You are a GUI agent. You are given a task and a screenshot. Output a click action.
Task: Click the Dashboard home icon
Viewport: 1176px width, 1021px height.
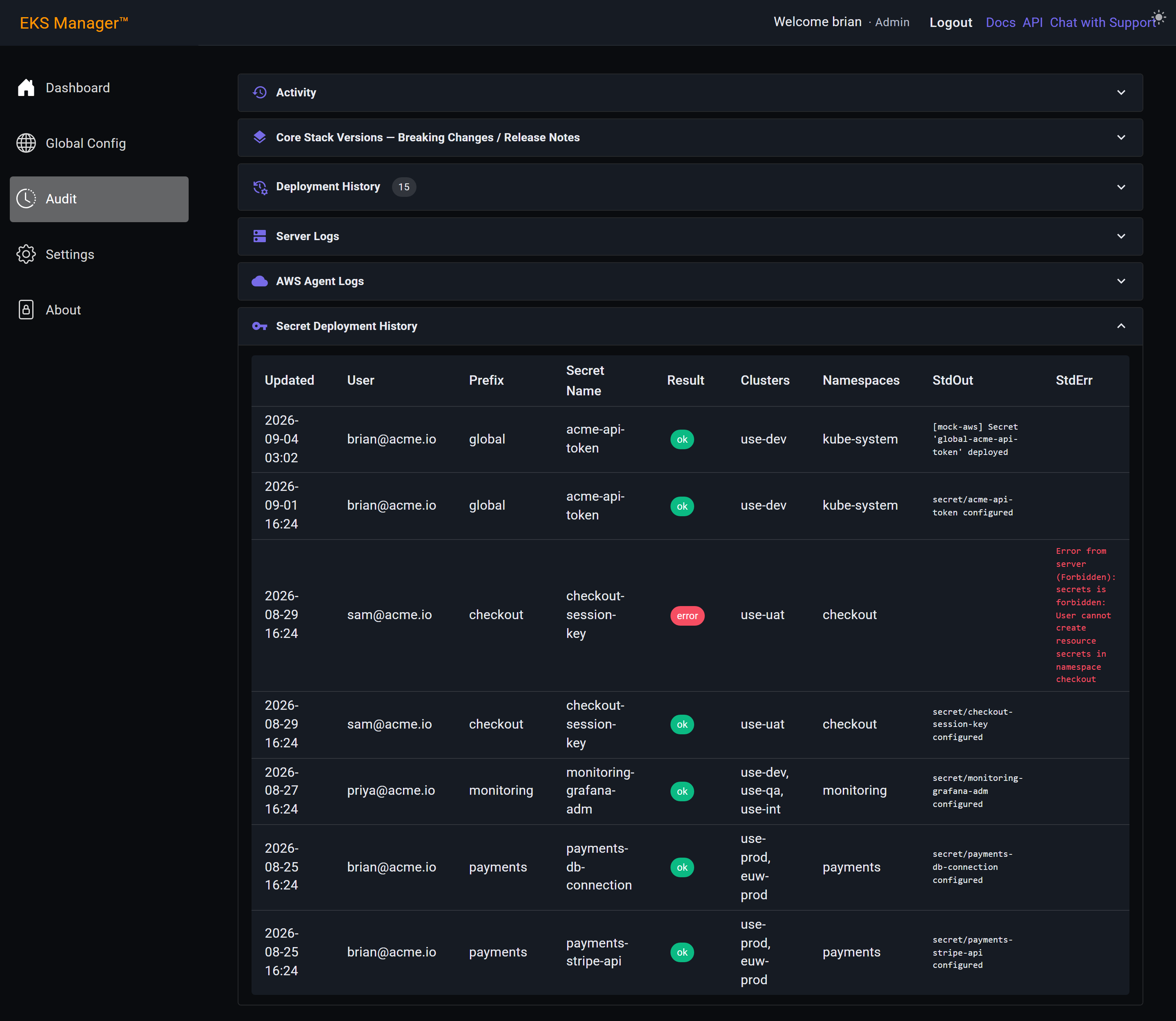[26, 88]
